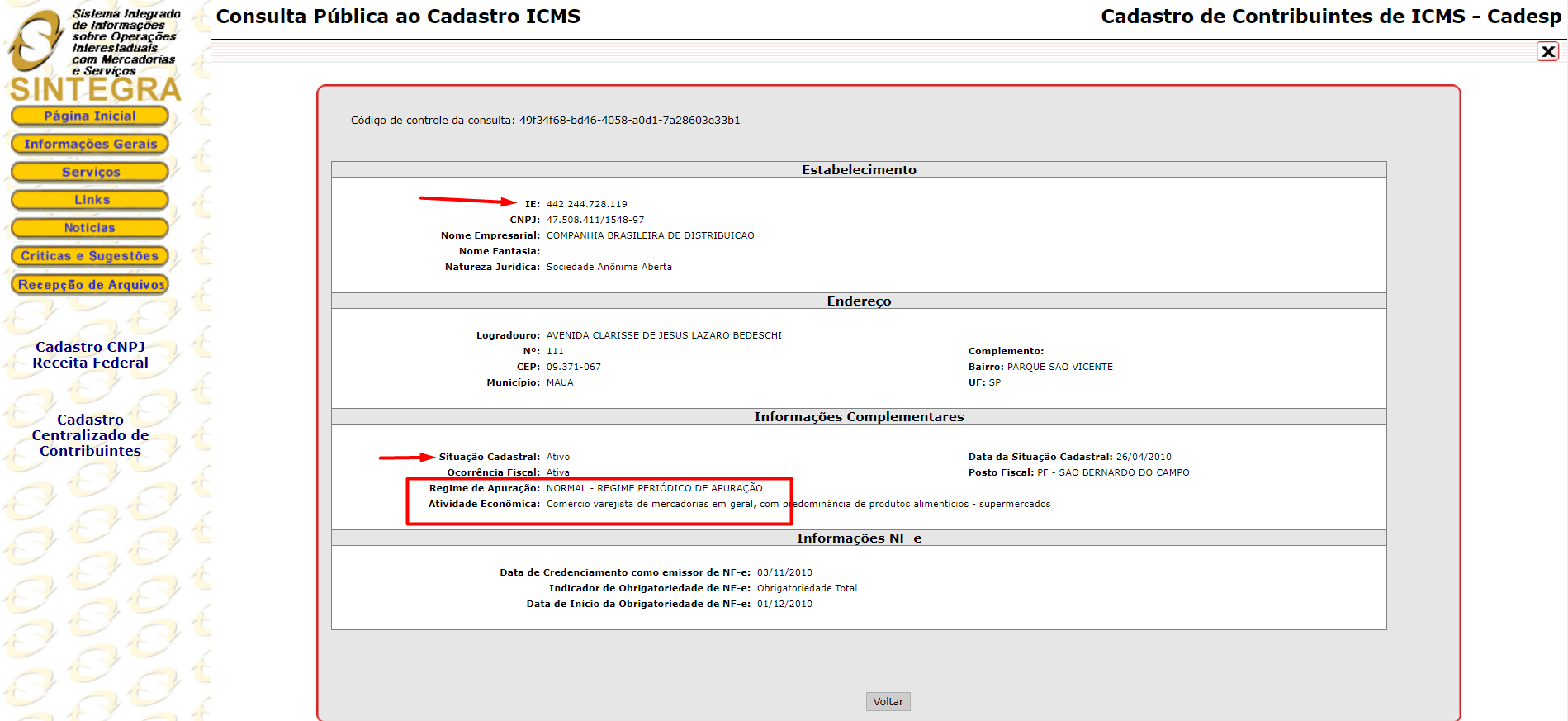Click the Informações NF-e section header

[x=859, y=538]
